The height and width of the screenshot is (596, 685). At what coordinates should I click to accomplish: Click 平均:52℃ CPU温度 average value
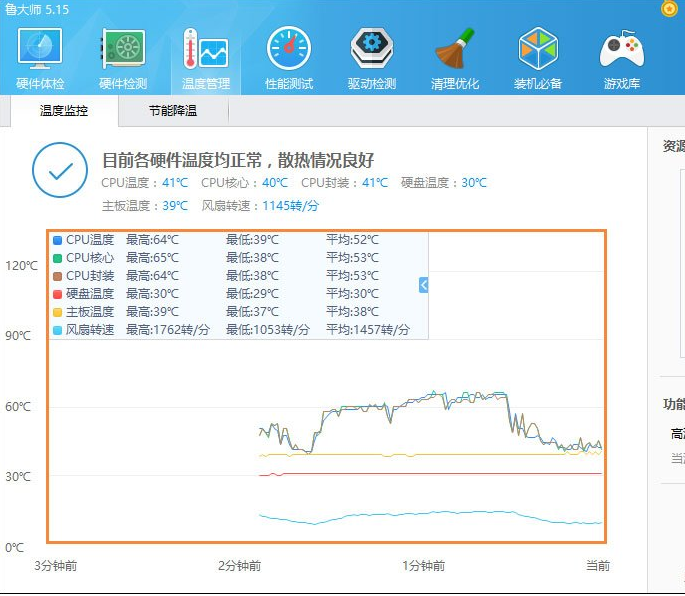click(x=352, y=240)
